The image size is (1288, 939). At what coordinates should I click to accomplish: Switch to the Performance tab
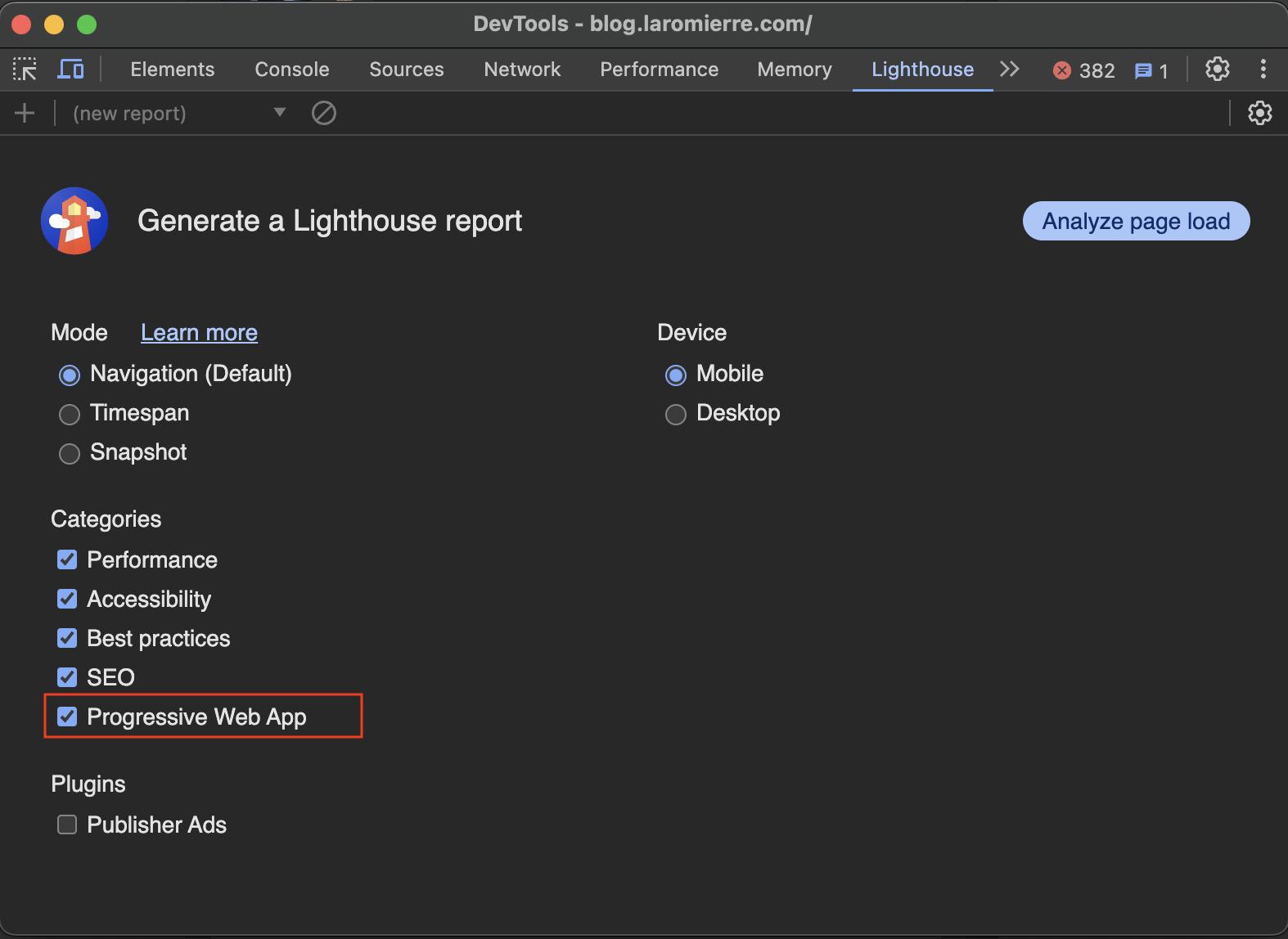(x=660, y=70)
